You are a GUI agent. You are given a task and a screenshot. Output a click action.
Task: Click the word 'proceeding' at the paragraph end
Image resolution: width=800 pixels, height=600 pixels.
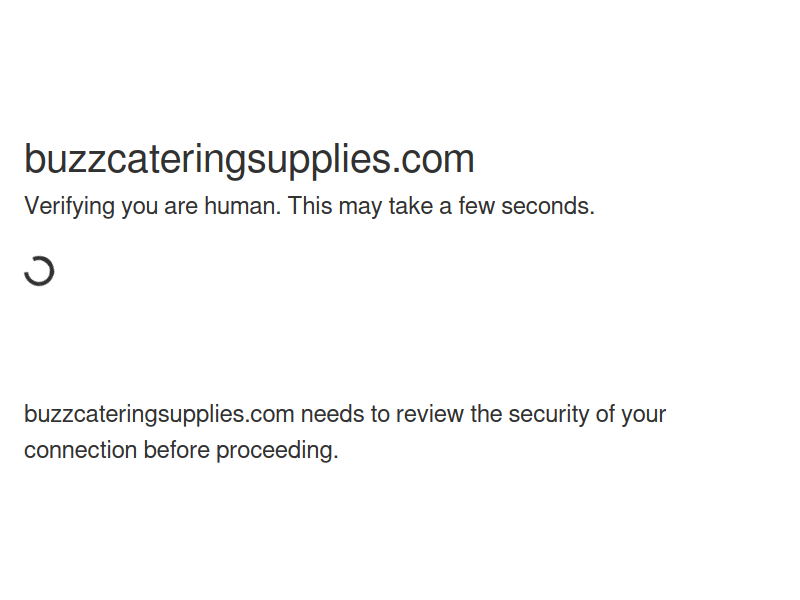coord(277,450)
